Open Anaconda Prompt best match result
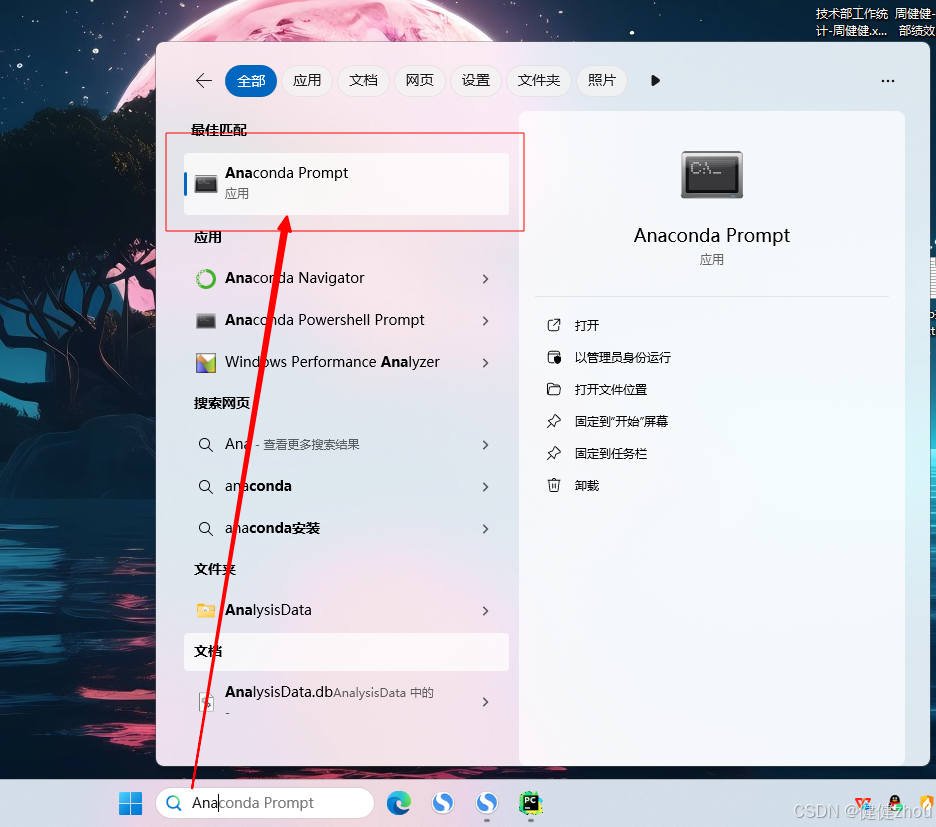The width and height of the screenshot is (936, 827). pyautogui.click(x=346, y=183)
